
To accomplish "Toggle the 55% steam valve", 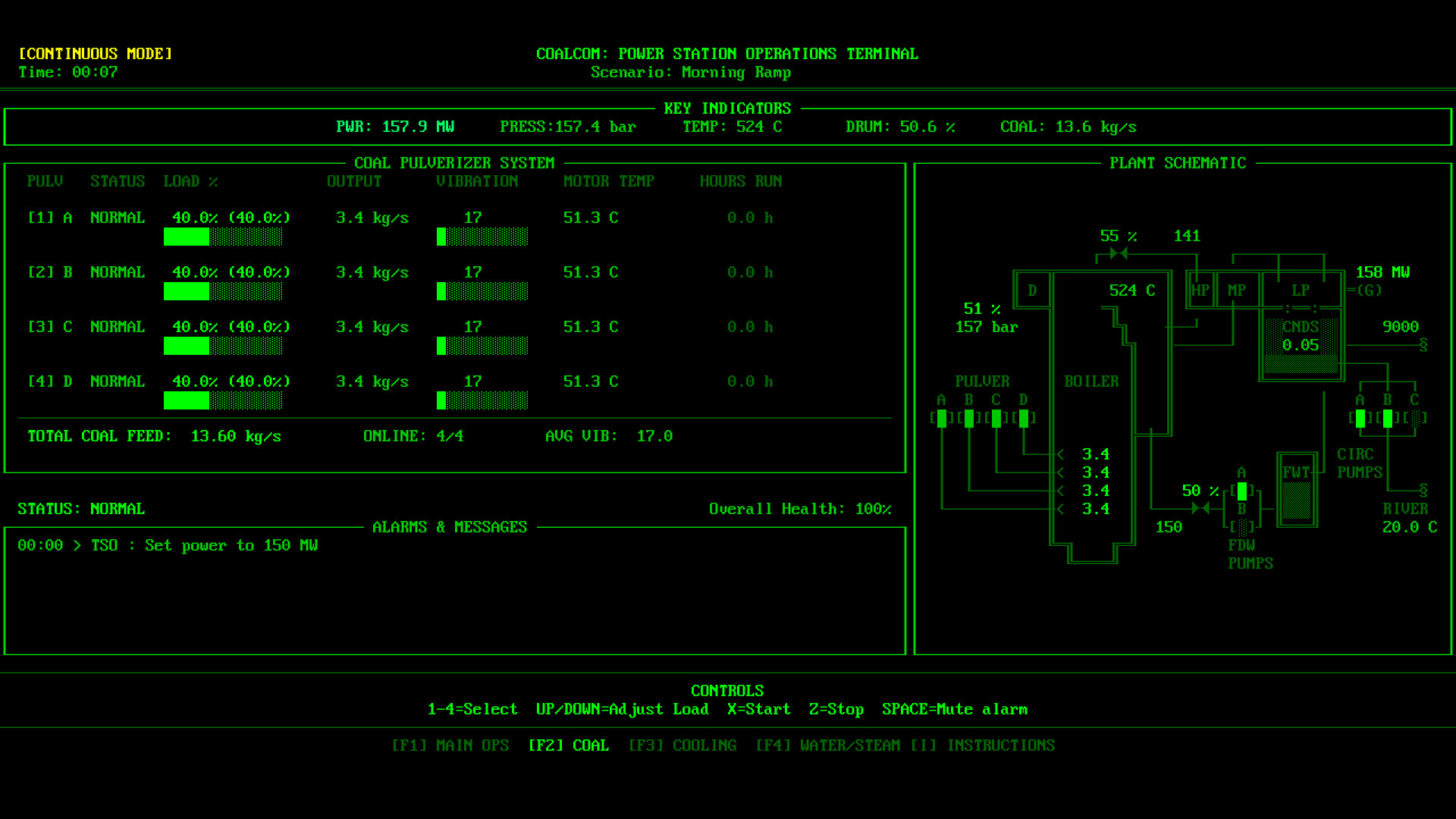I will [1119, 254].
